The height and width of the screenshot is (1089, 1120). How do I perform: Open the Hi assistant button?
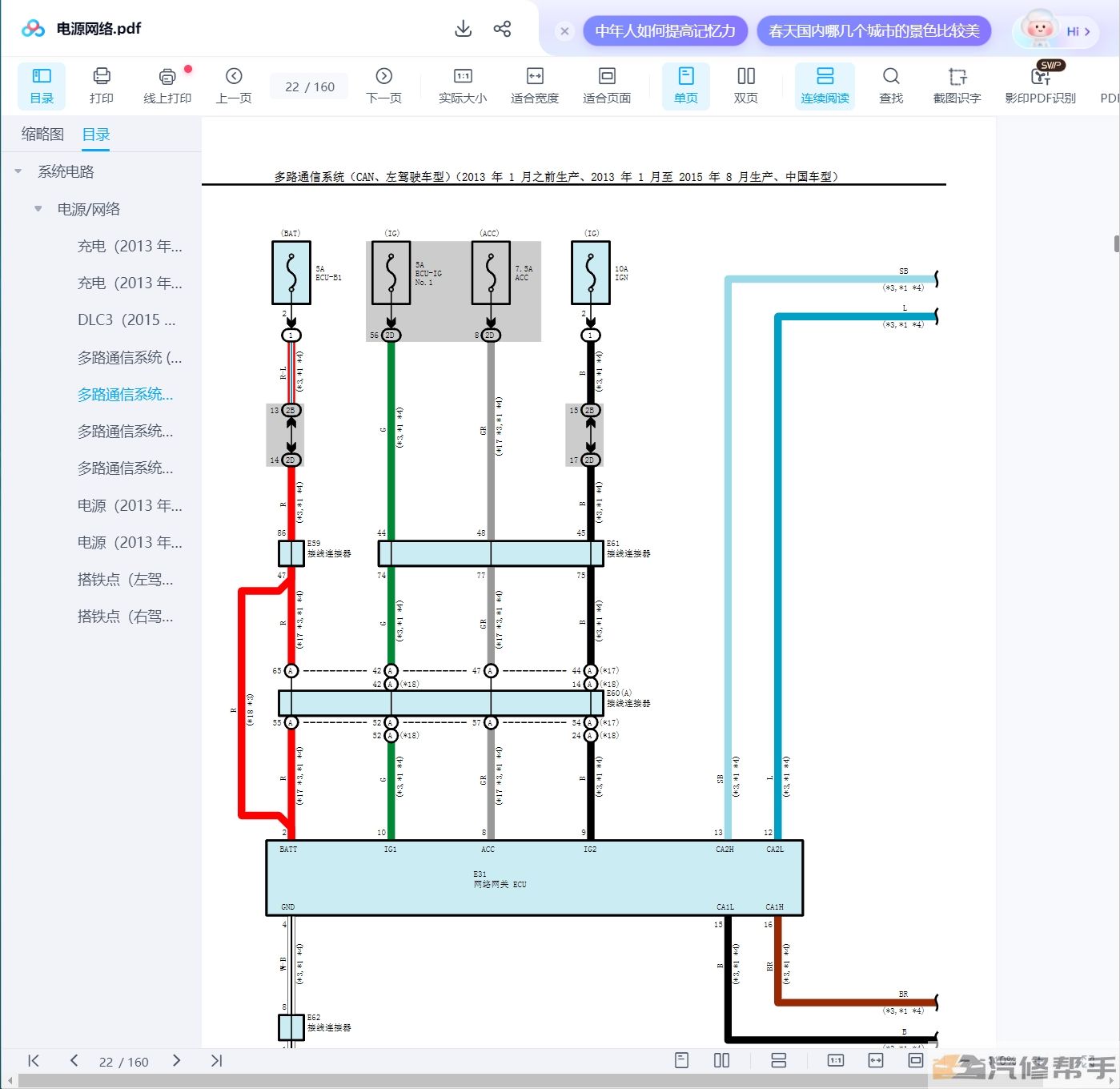point(1055,30)
